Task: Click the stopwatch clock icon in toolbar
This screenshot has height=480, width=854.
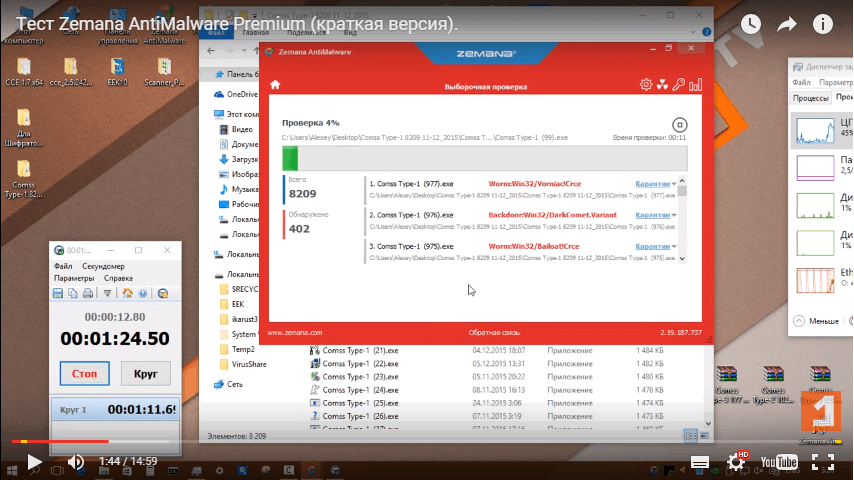Action: click(x=162, y=293)
